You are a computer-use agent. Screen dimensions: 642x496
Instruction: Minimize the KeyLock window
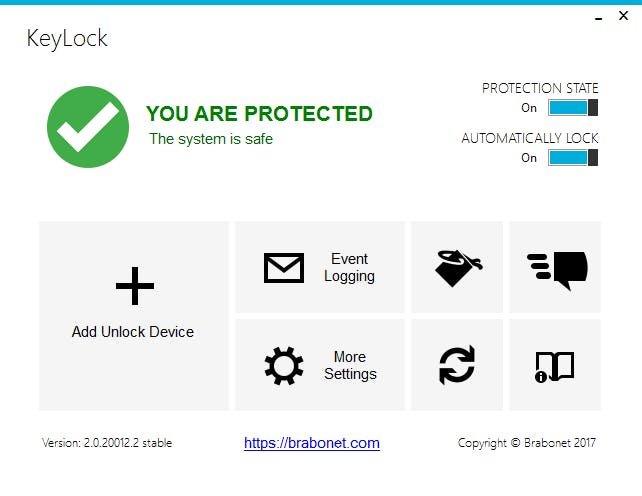click(598, 18)
